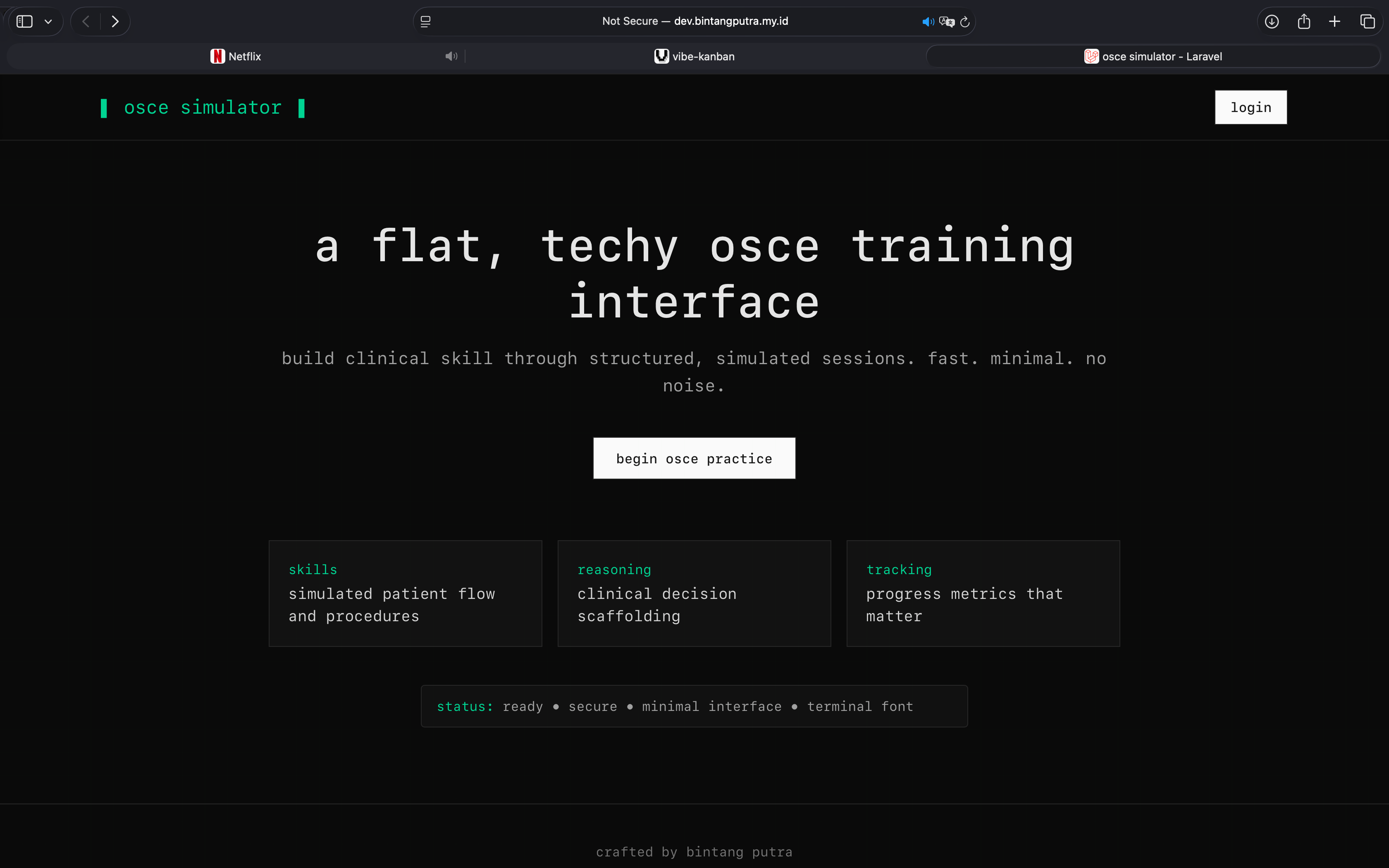Go back with the back arrow
This screenshot has width=1389, height=868.
coord(86,21)
